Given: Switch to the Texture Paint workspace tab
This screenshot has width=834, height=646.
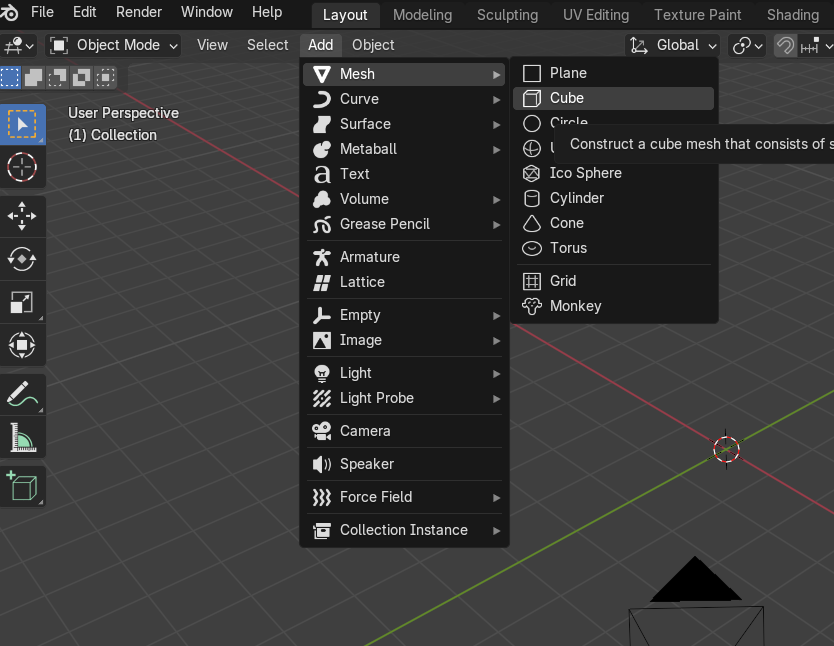Looking at the screenshot, I should tap(697, 15).
